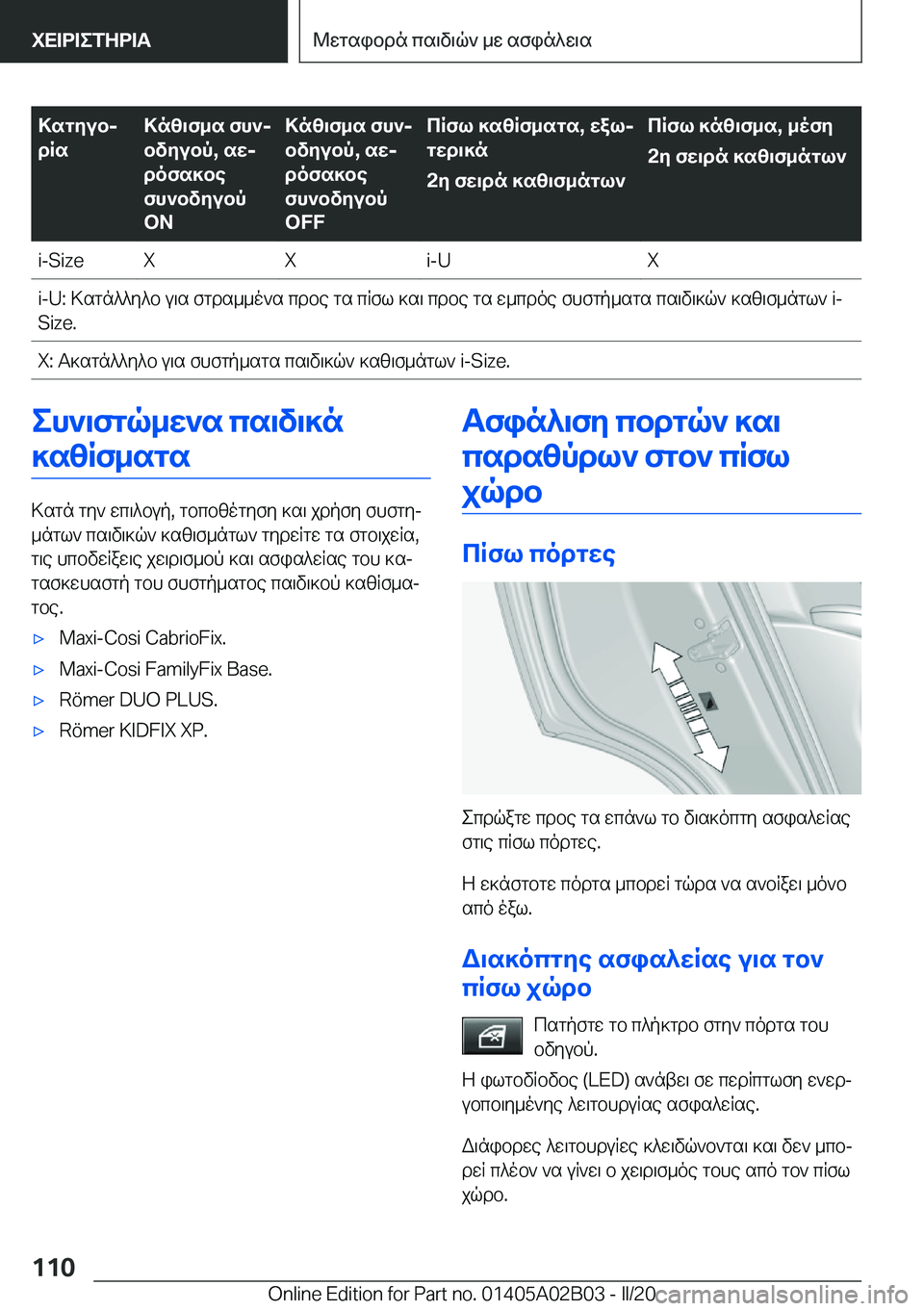The height and width of the screenshot is (1311, 924).
Task: Click the Ασφάλιση πορτών και παραθύρων heading
Action: [626, 456]
